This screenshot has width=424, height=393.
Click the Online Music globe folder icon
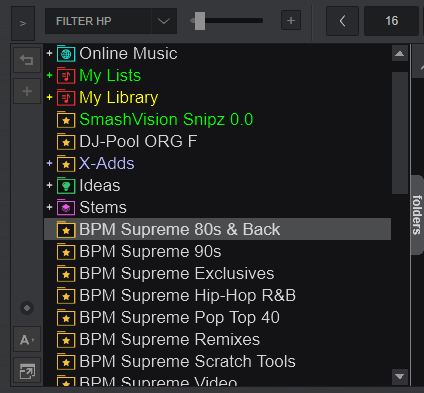[66, 54]
